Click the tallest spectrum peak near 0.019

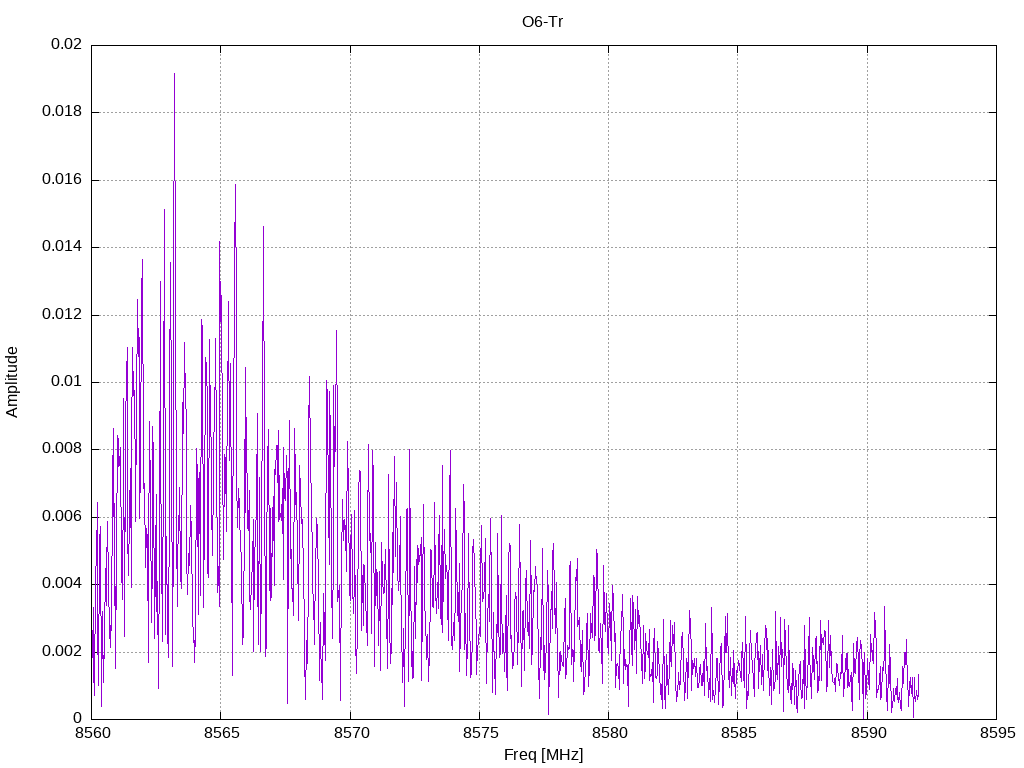pyautogui.click(x=174, y=74)
